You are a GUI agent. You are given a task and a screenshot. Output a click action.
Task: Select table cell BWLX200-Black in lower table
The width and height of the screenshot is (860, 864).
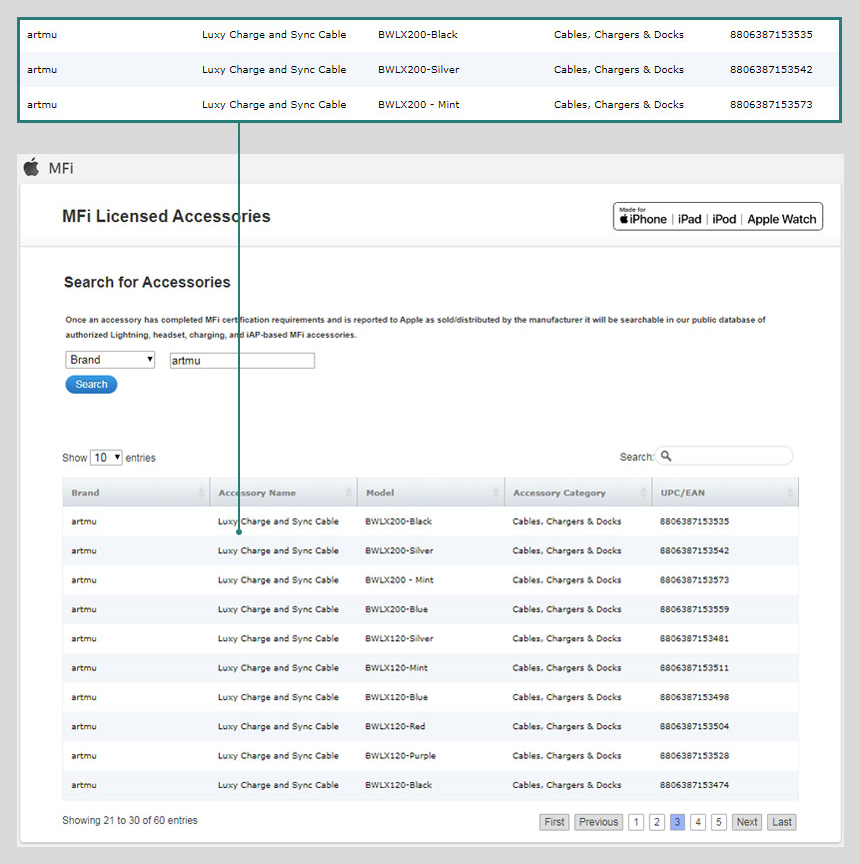[398, 521]
